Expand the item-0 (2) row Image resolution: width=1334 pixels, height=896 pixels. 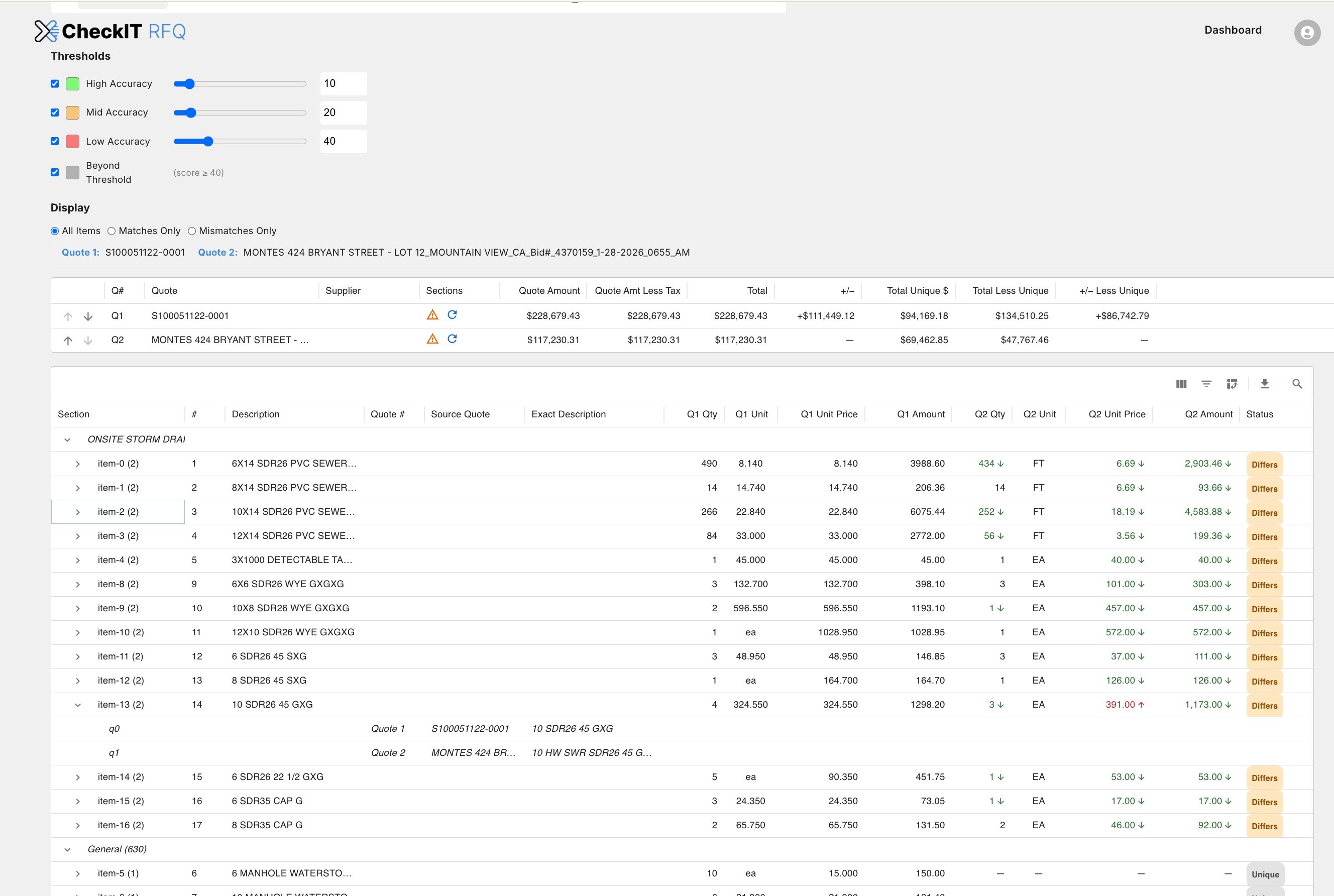(78, 464)
